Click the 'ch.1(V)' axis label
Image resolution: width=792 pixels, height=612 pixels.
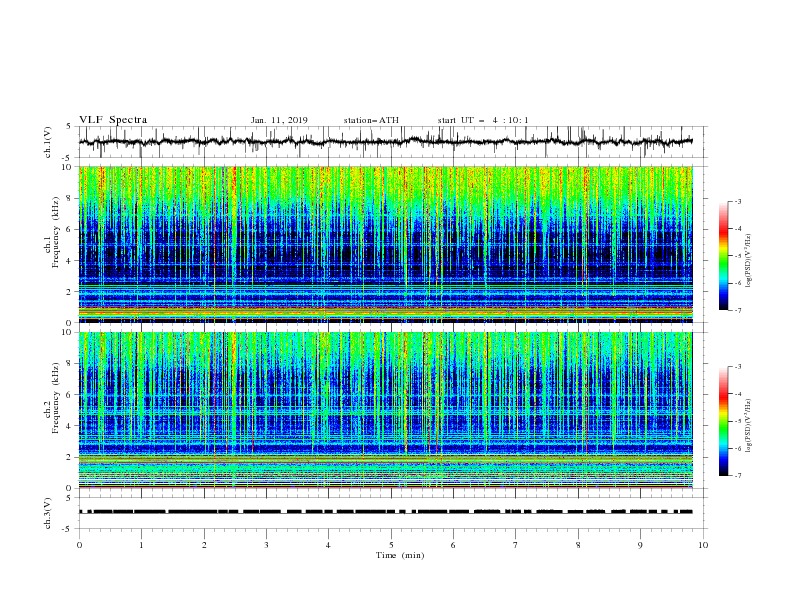point(48,142)
